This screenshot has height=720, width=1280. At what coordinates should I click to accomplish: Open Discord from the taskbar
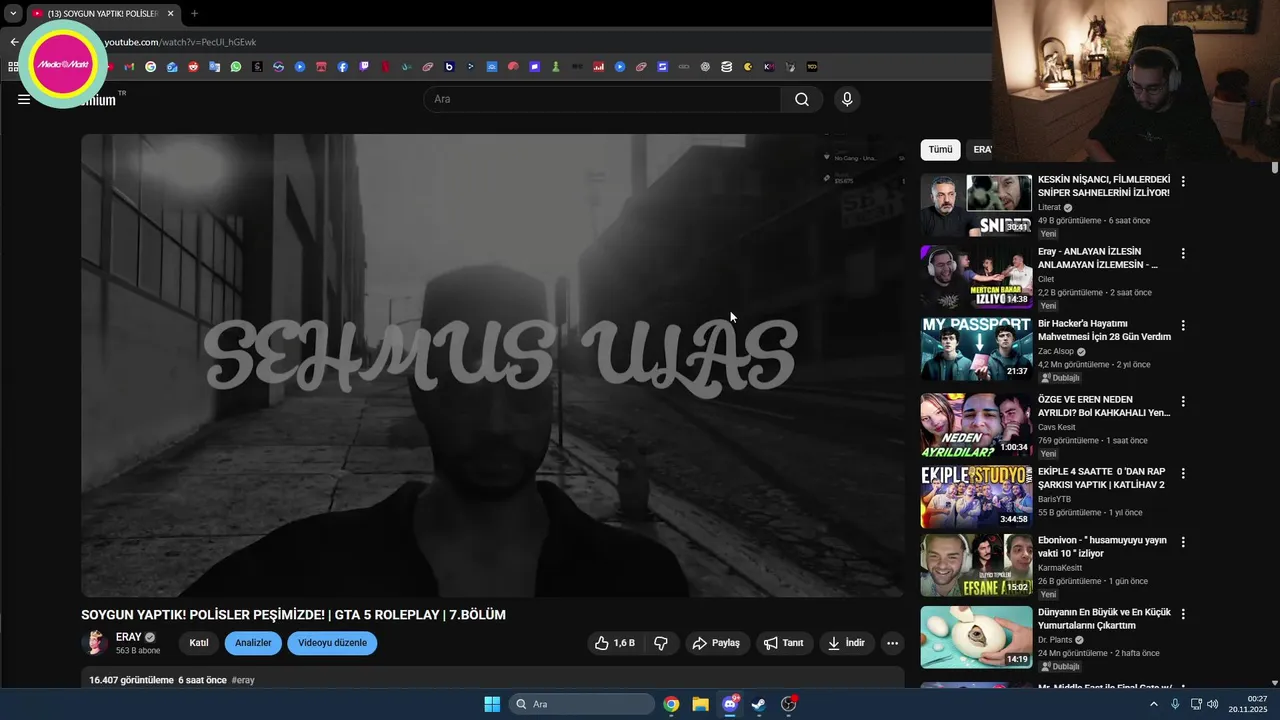730,704
